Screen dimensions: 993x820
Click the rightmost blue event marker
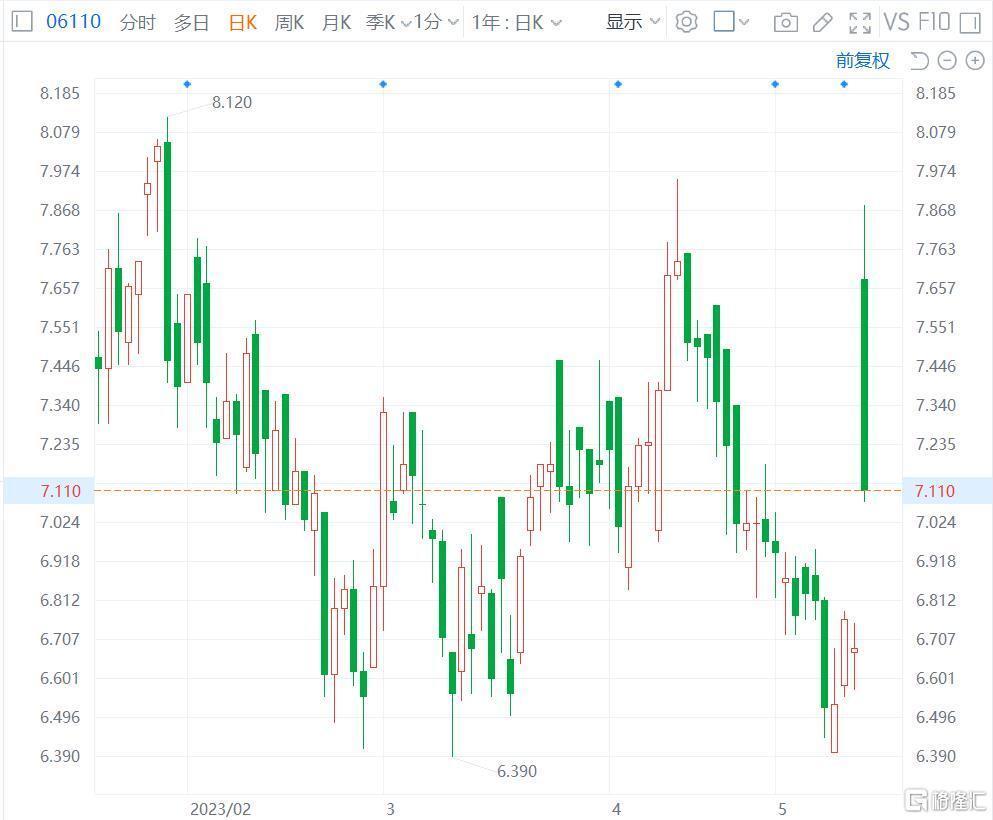point(844,84)
